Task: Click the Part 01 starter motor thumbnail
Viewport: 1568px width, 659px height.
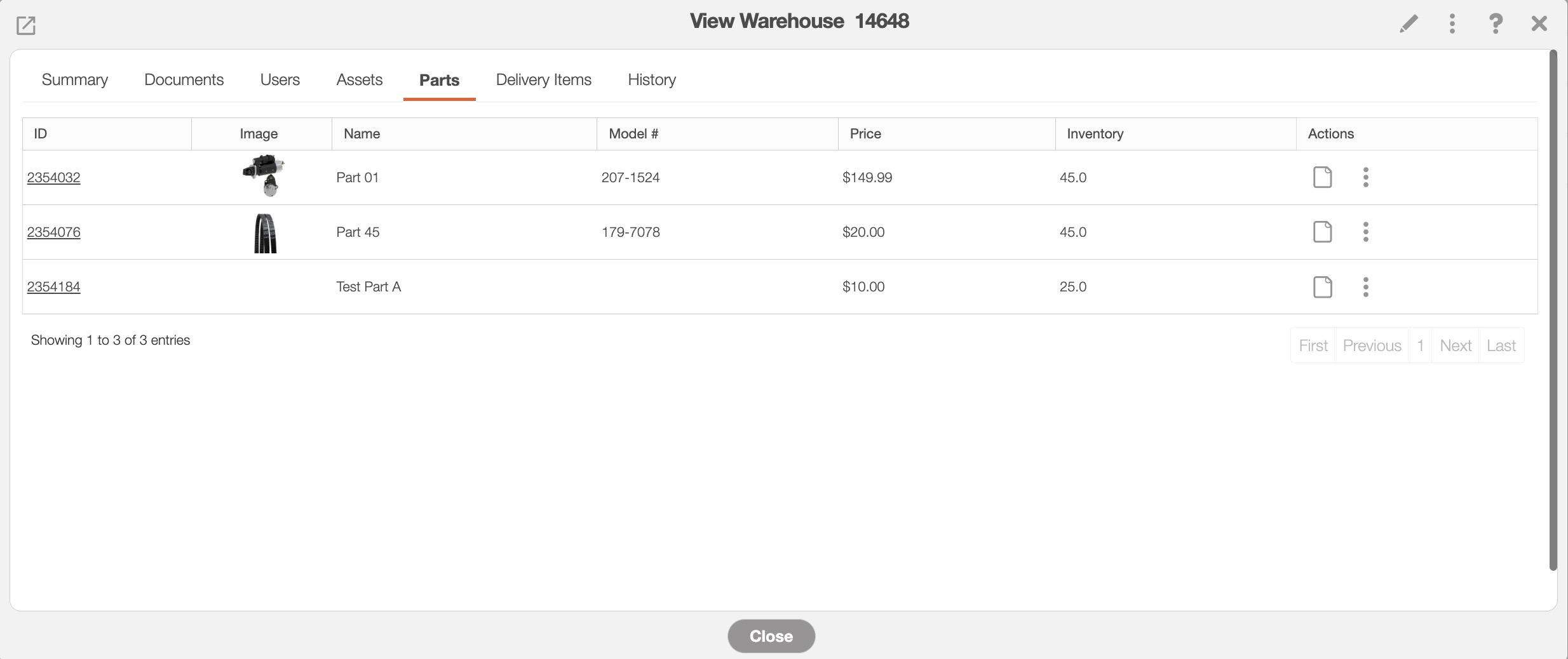Action: point(264,176)
